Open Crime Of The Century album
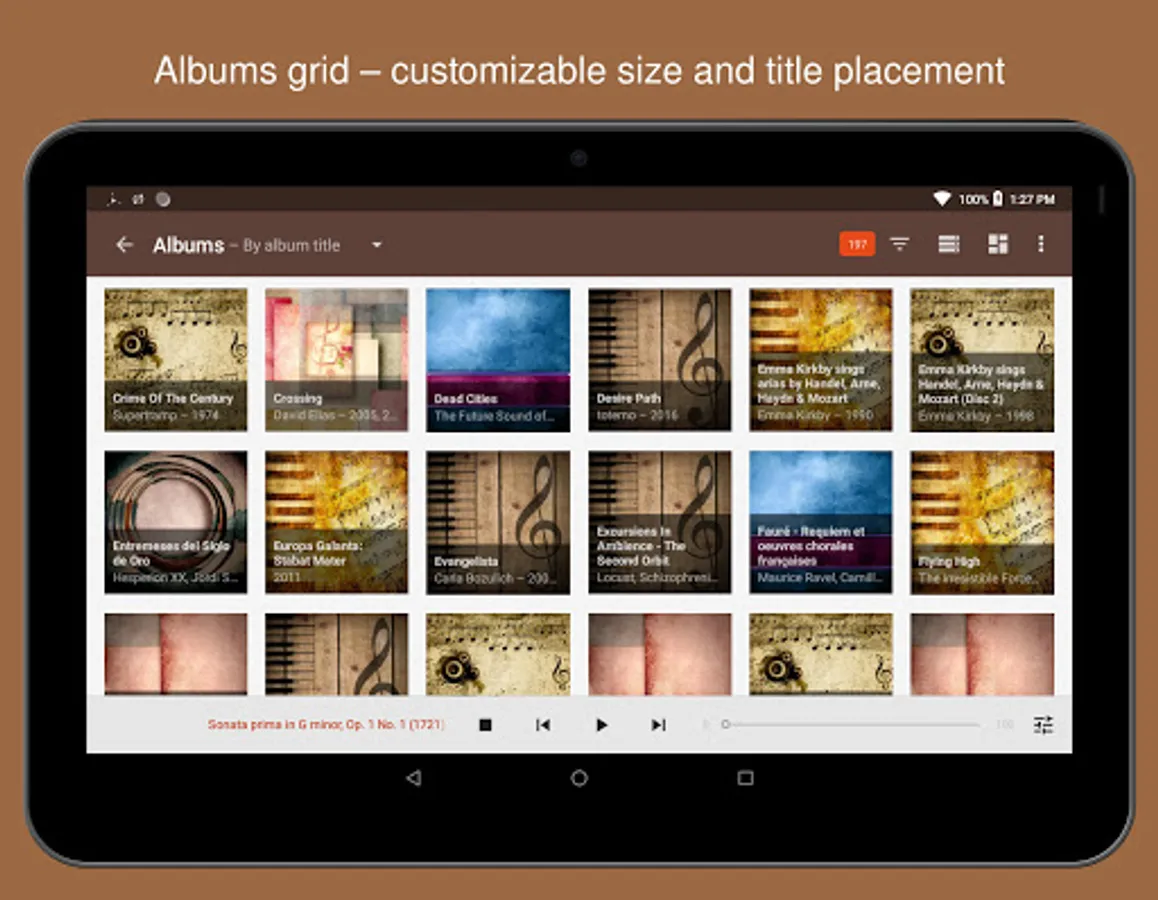Image resolution: width=1158 pixels, height=900 pixels. point(176,360)
